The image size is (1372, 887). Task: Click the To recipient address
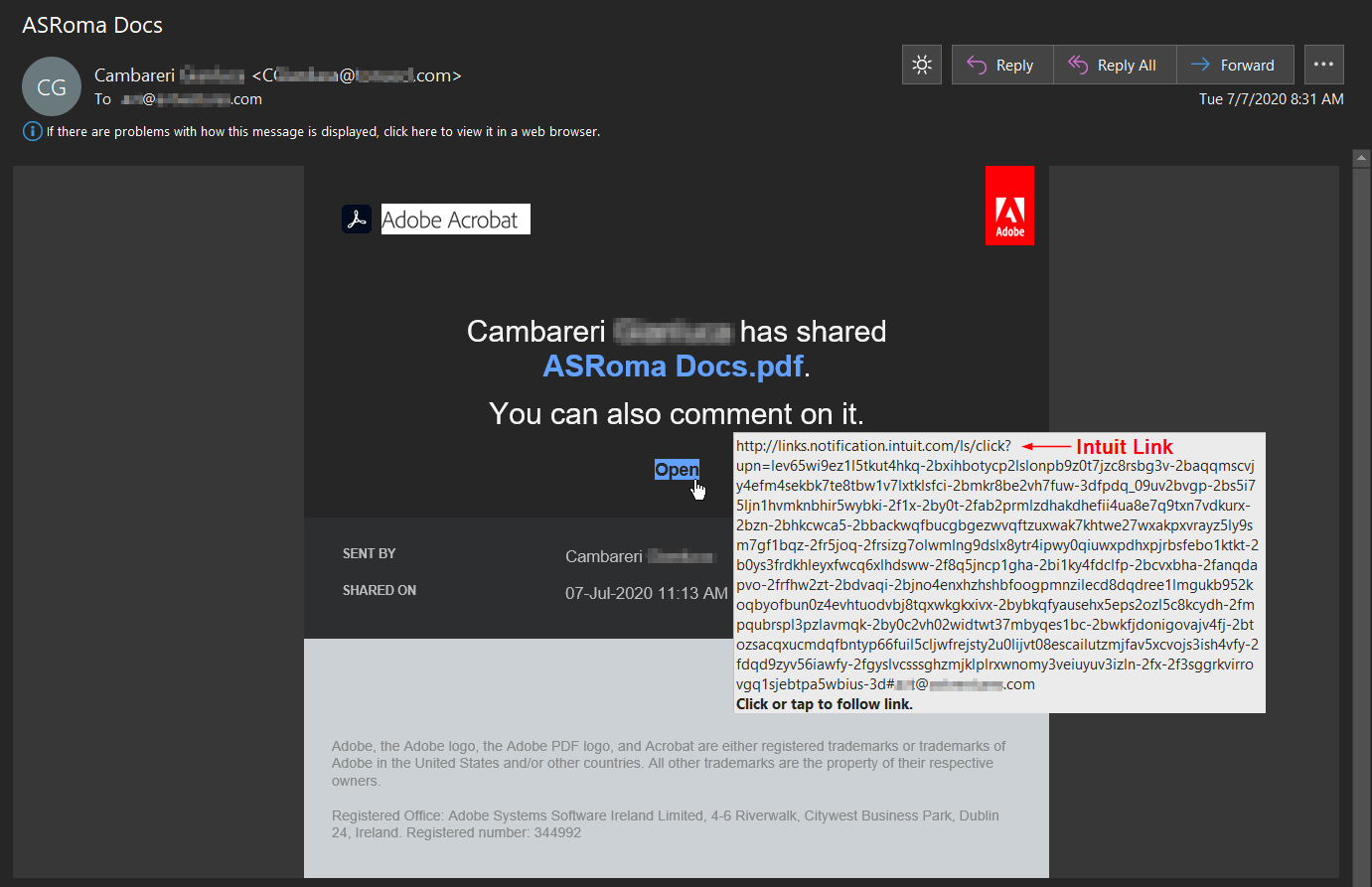point(192,99)
